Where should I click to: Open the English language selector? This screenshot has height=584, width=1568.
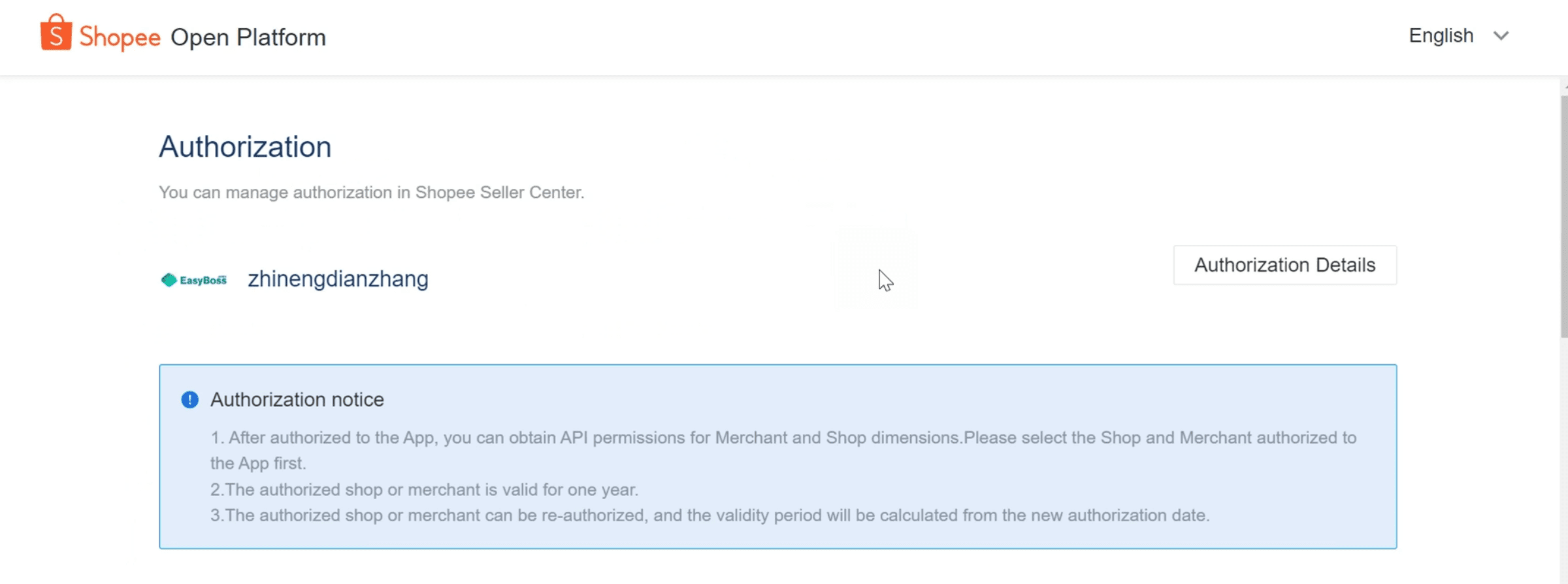(x=1441, y=36)
